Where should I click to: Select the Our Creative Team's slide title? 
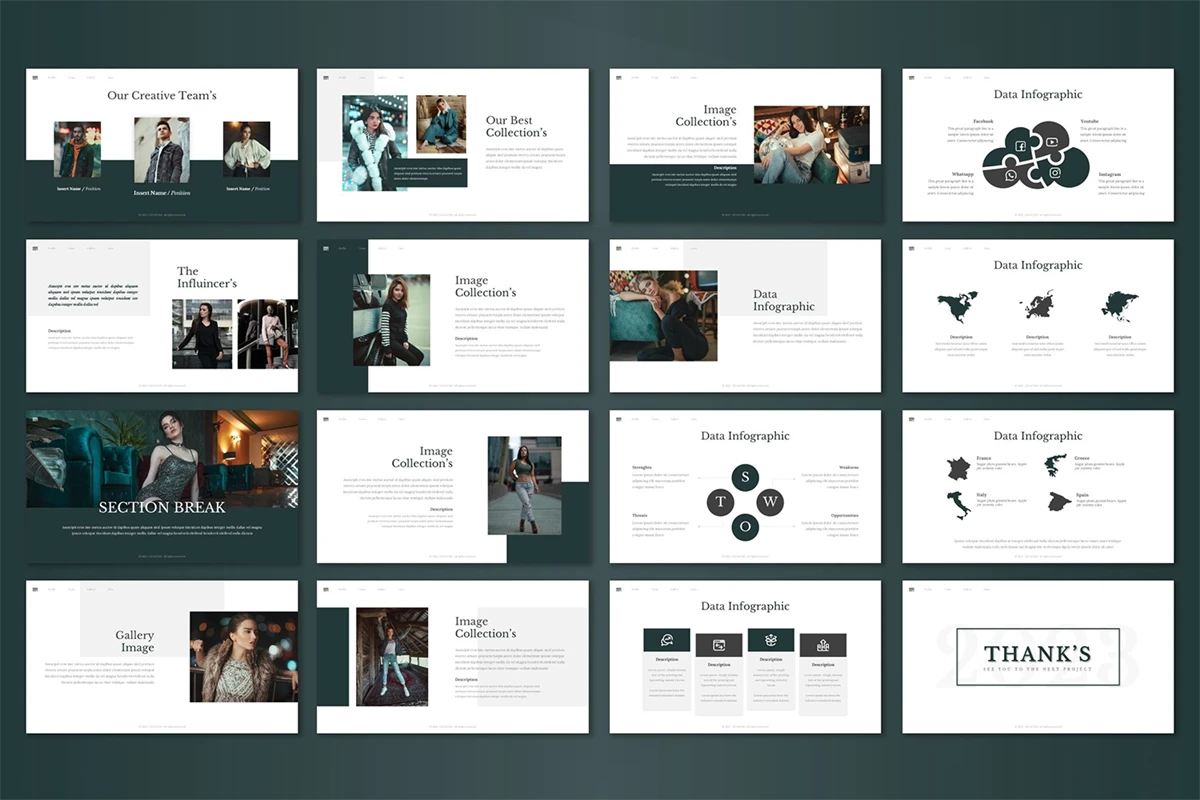(162, 96)
